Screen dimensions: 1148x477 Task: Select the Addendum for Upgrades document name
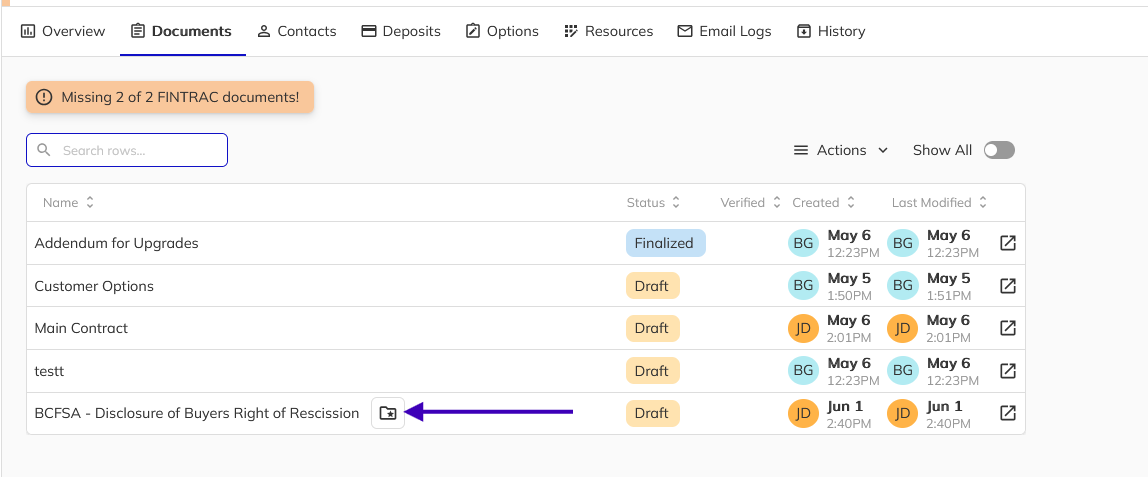click(x=116, y=243)
